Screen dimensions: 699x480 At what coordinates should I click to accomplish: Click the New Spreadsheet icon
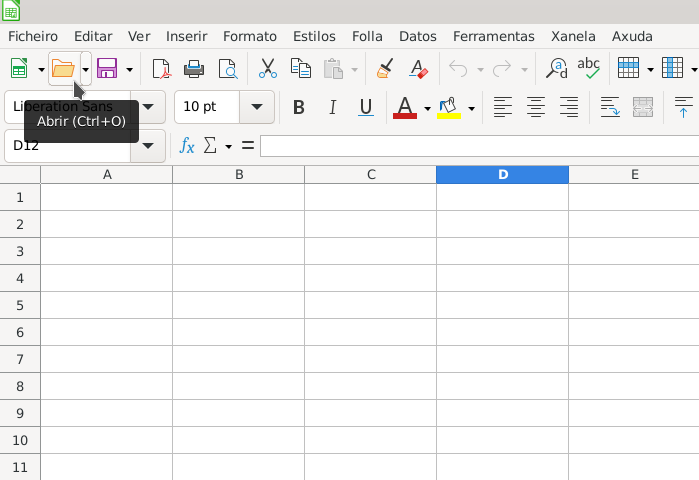pos(19,69)
